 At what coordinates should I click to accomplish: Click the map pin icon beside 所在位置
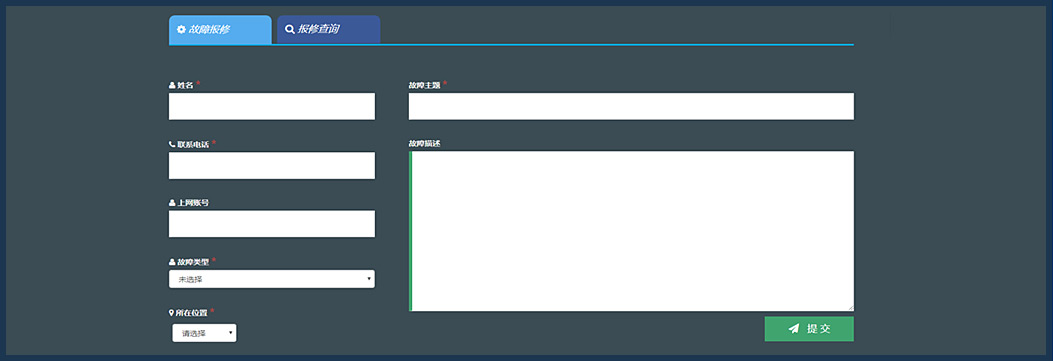click(171, 313)
